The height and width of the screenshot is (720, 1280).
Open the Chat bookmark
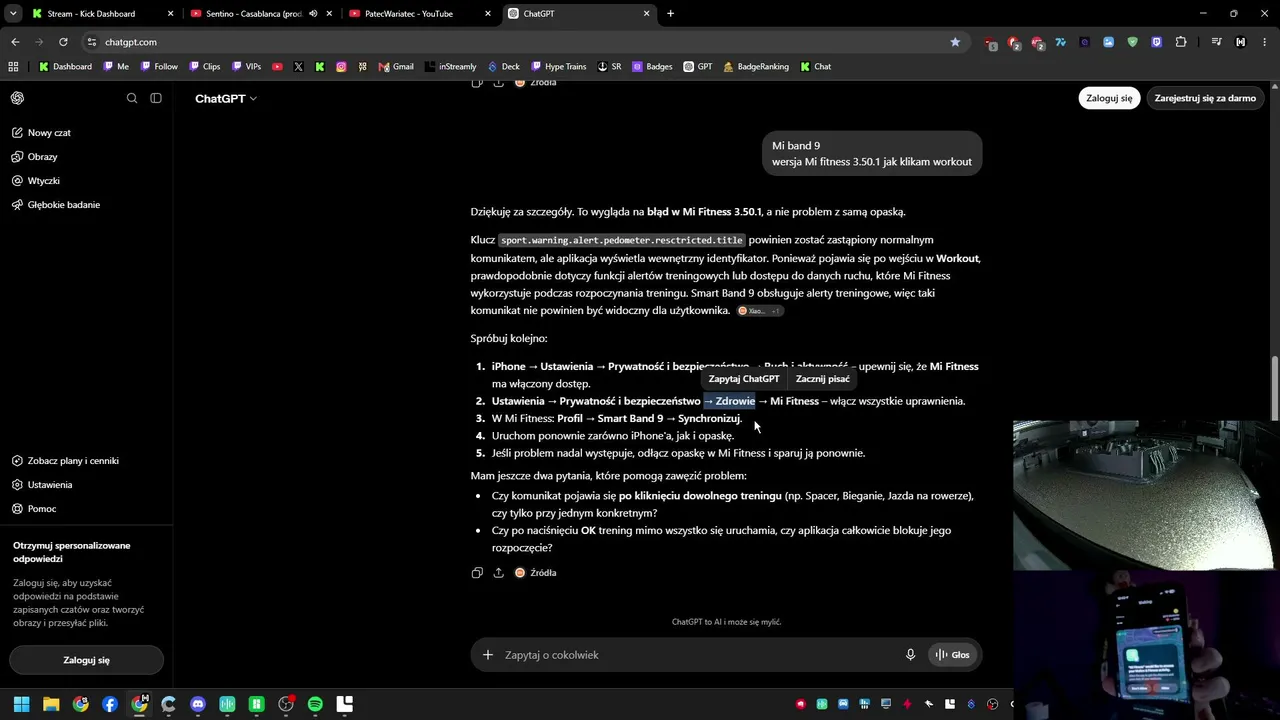point(815,67)
